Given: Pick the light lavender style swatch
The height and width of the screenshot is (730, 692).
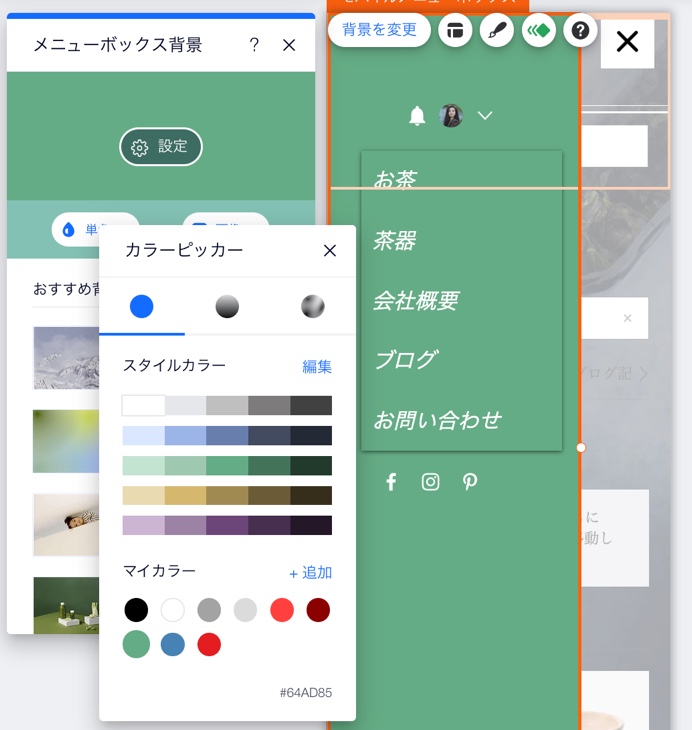Looking at the screenshot, I should [x=143, y=525].
